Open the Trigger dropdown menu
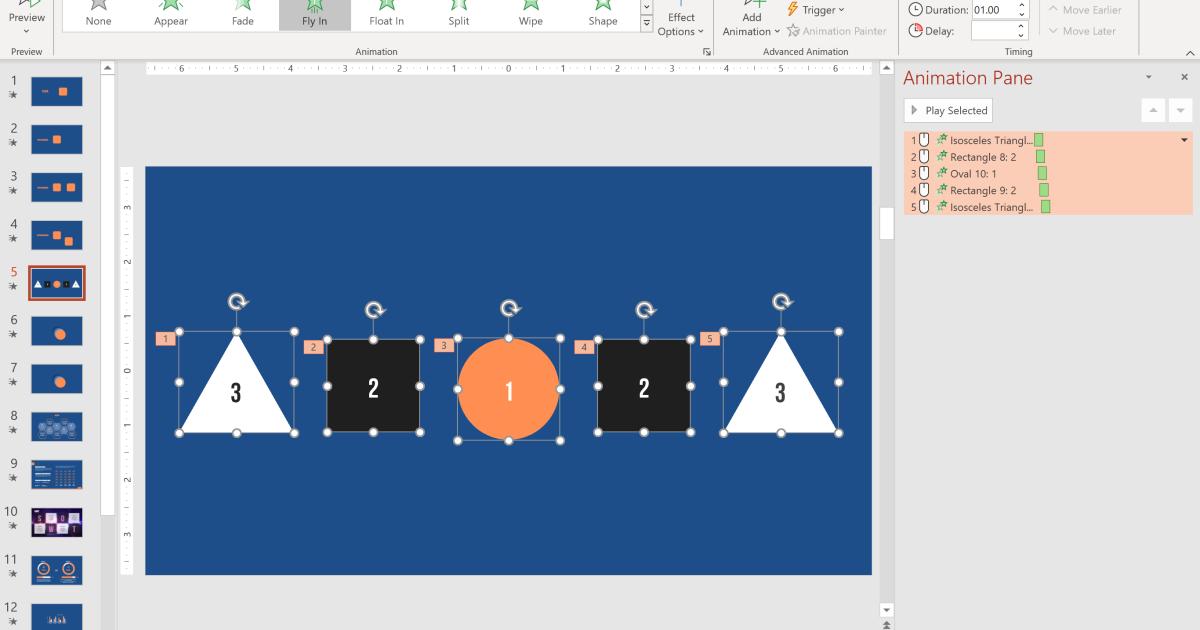This screenshot has width=1200, height=630. click(x=820, y=10)
